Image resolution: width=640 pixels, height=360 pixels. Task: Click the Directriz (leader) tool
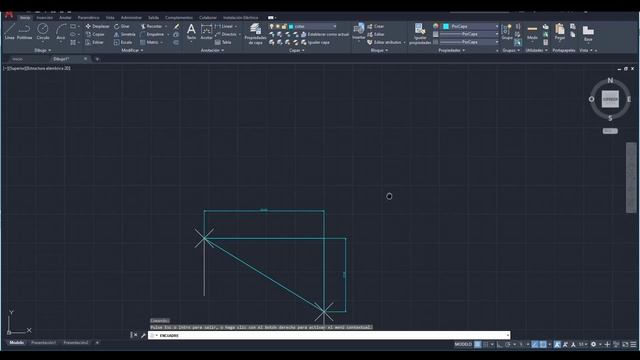point(226,34)
